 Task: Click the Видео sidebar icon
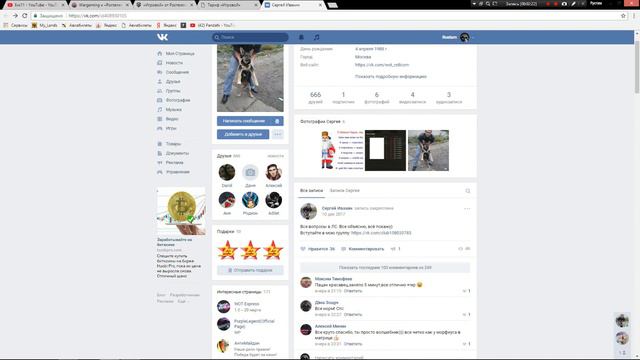click(x=160, y=119)
